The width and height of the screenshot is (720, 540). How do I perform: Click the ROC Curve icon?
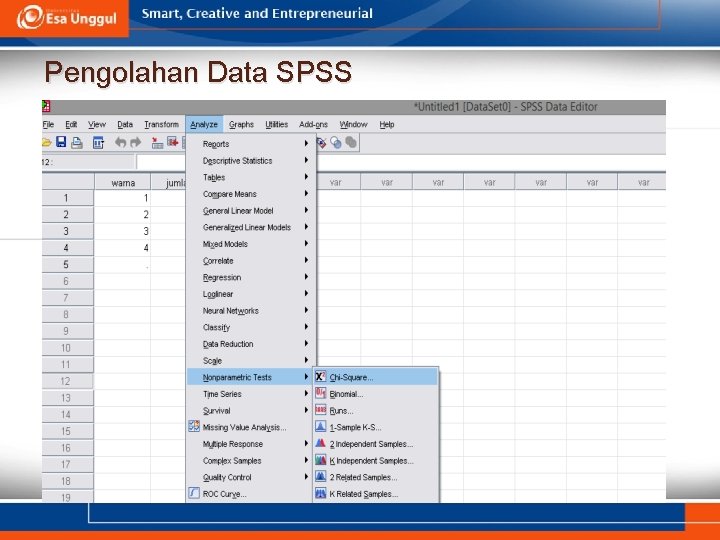click(x=194, y=493)
